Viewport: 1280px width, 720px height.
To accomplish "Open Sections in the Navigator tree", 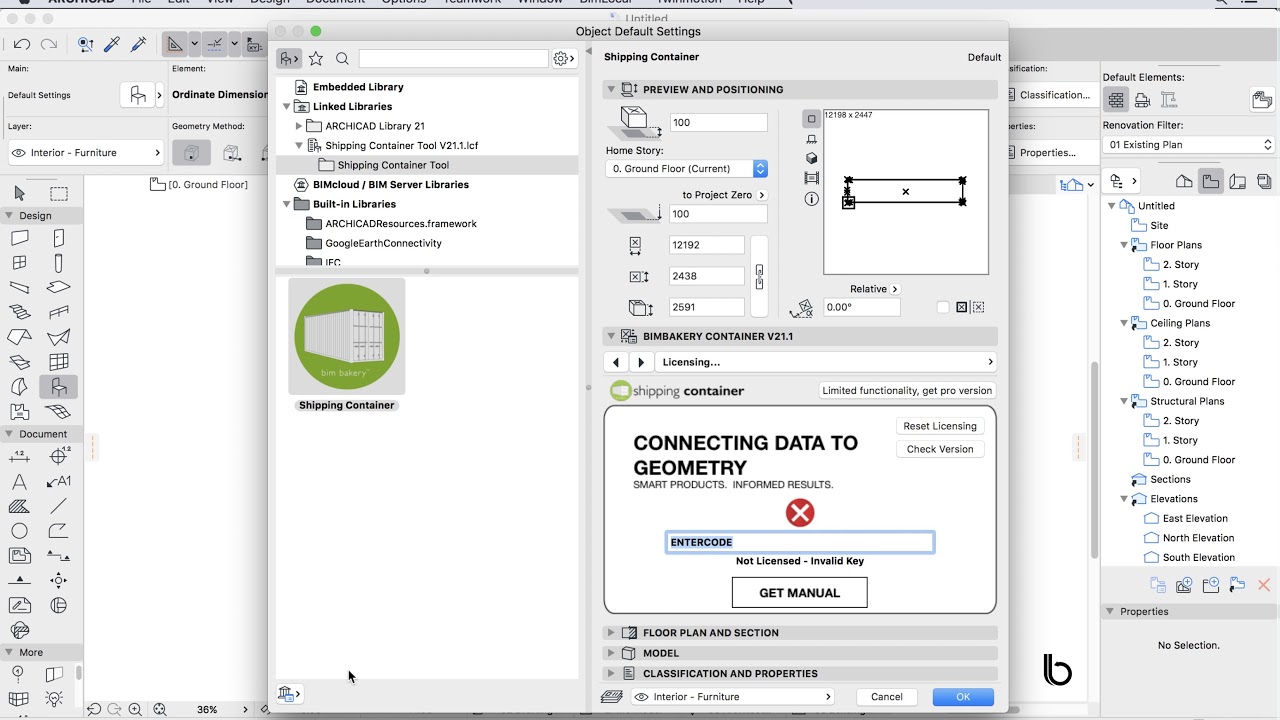I will [1170, 479].
